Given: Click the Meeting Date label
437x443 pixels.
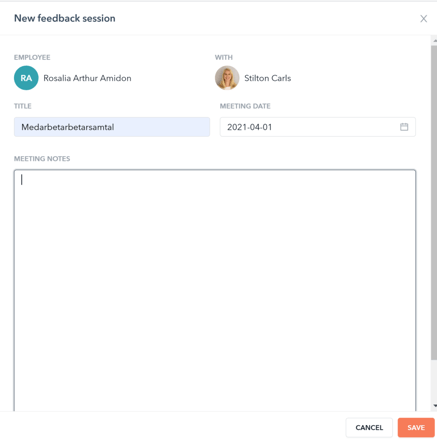Looking at the screenshot, I should pyautogui.click(x=245, y=106).
